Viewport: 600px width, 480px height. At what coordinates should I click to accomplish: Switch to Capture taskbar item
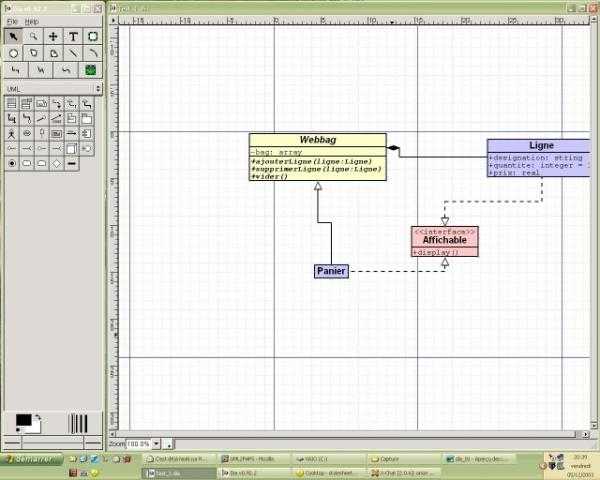[x=404, y=459]
